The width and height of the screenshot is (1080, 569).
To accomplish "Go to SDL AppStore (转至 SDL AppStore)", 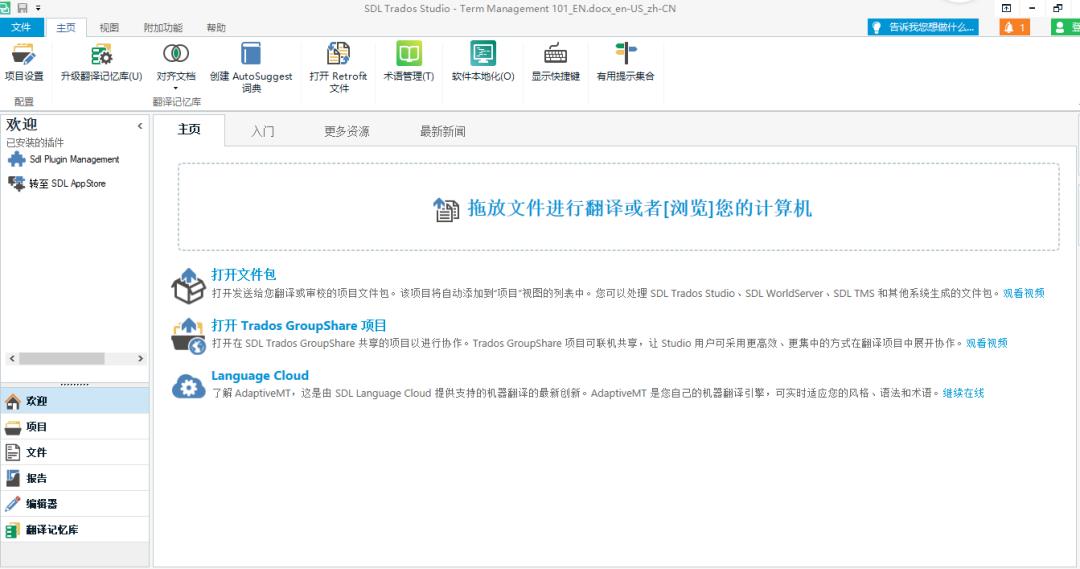I will point(68,183).
